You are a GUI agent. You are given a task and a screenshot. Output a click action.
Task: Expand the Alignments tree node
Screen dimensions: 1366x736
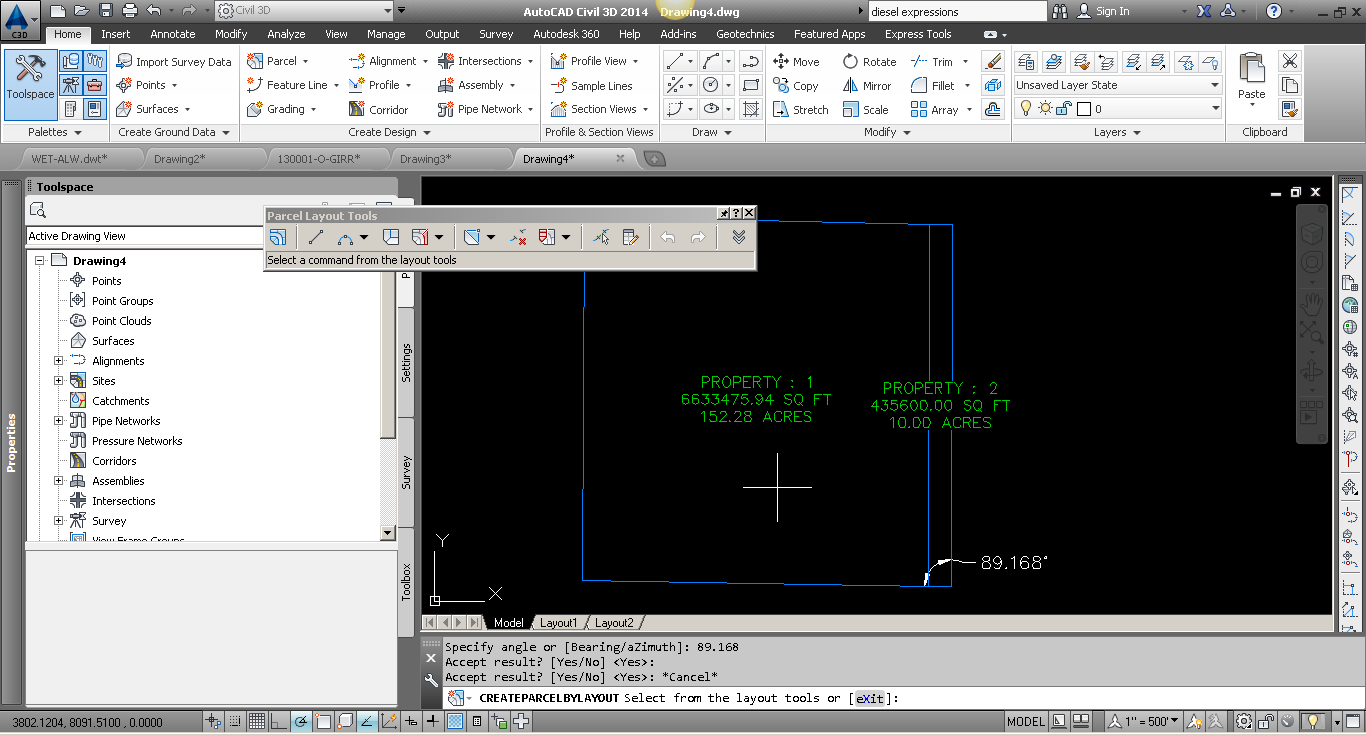click(58, 361)
